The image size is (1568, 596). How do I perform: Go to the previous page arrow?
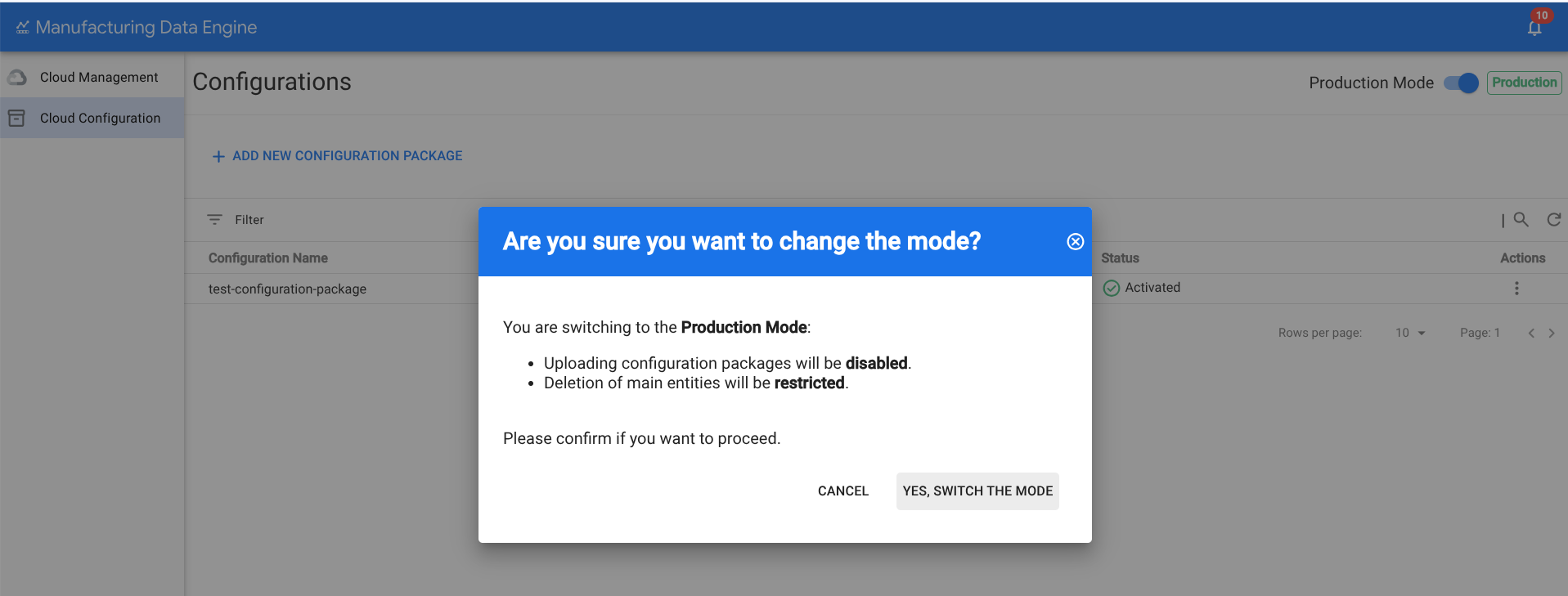point(1531,333)
